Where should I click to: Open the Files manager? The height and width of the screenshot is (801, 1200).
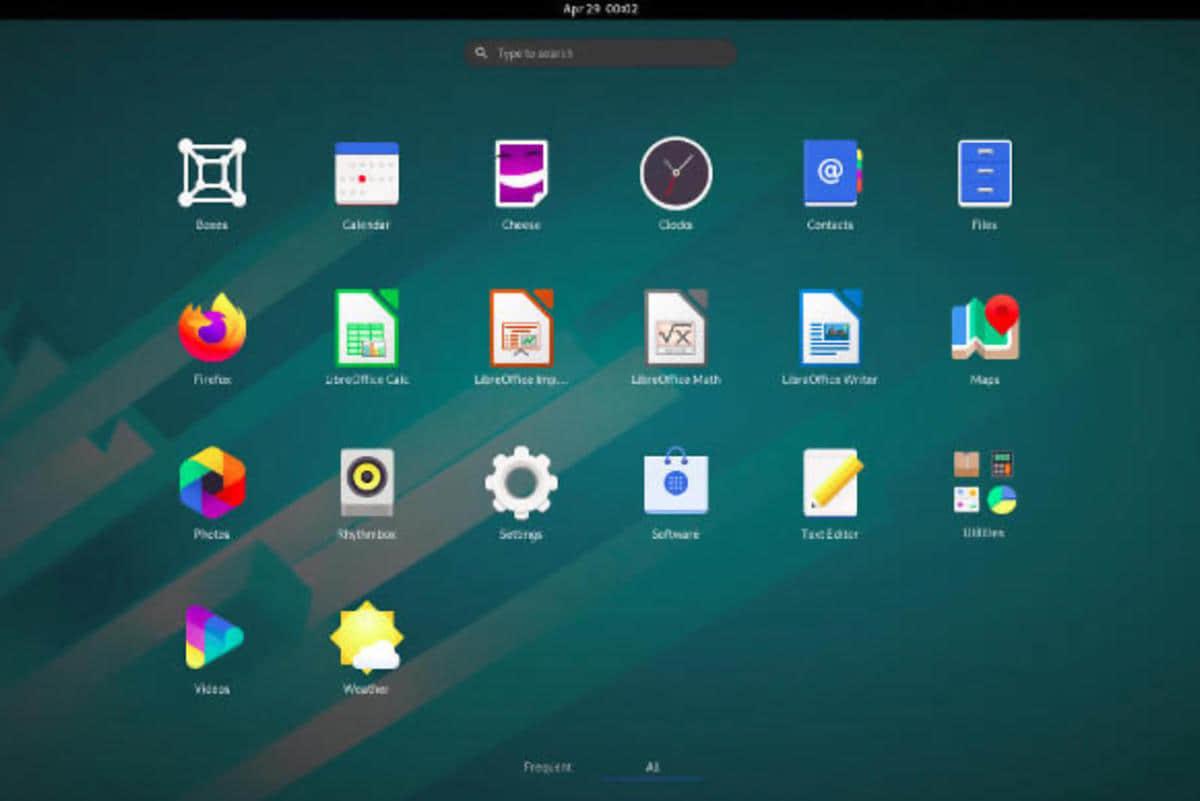tap(984, 174)
